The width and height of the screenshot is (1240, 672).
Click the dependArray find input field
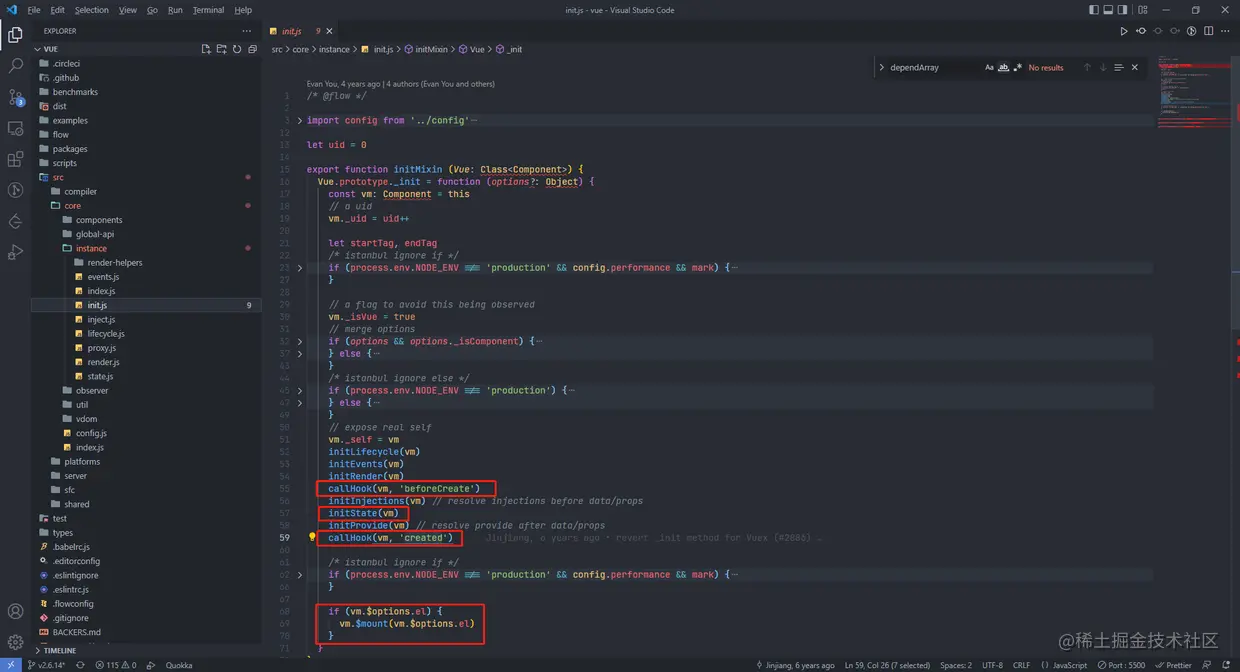pyautogui.click(x=934, y=67)
